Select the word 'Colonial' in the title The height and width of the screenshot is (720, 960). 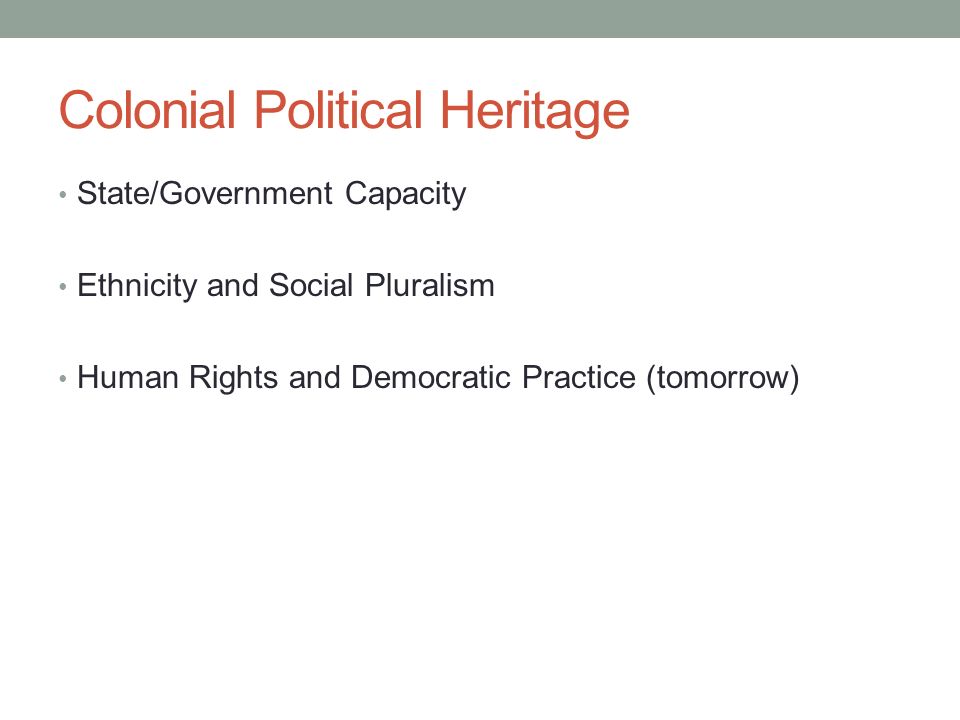click(148, 109)
